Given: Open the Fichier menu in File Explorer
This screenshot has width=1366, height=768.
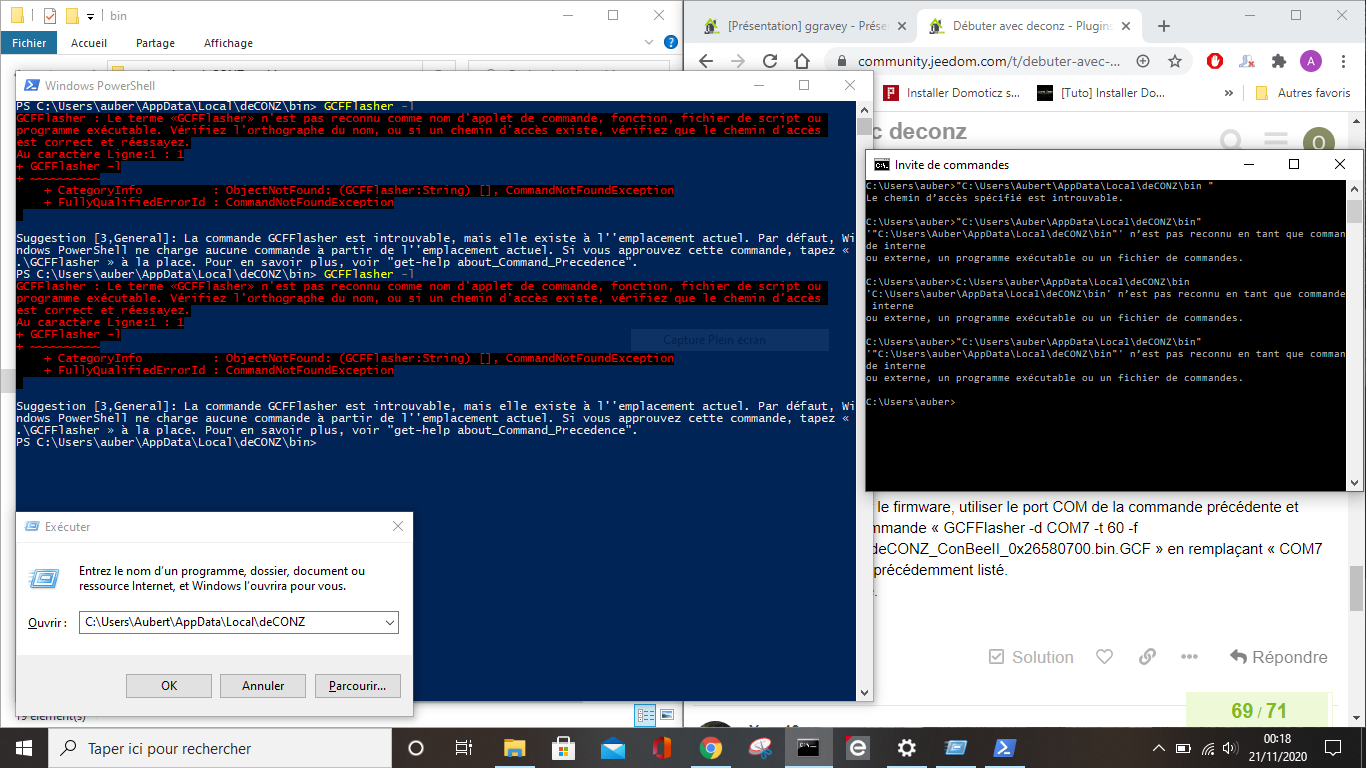Looking at the screenshot, I should [29, 43].
